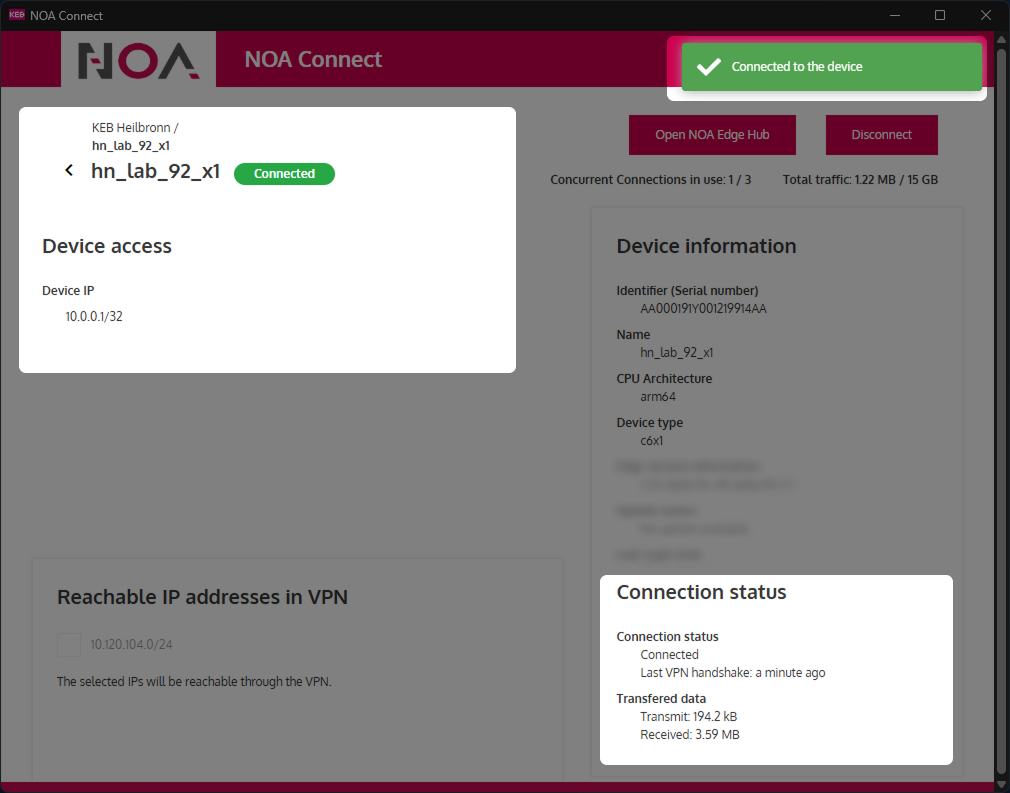
Task: Toggle the 10.120.104.0/24 reachable IP checkbox
Action: click(x=69, y=645)
